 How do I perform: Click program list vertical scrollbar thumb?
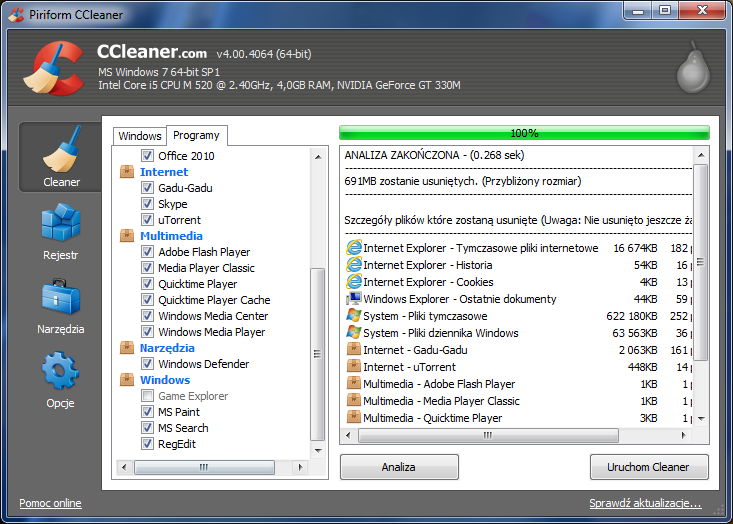[318, 354]
